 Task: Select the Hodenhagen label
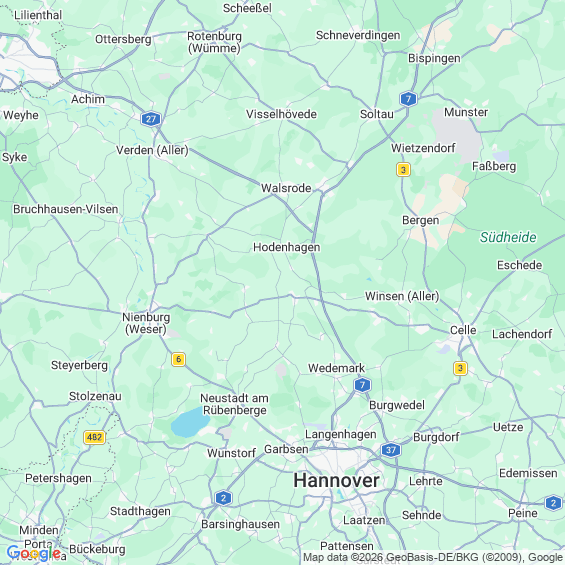point(286,248)
